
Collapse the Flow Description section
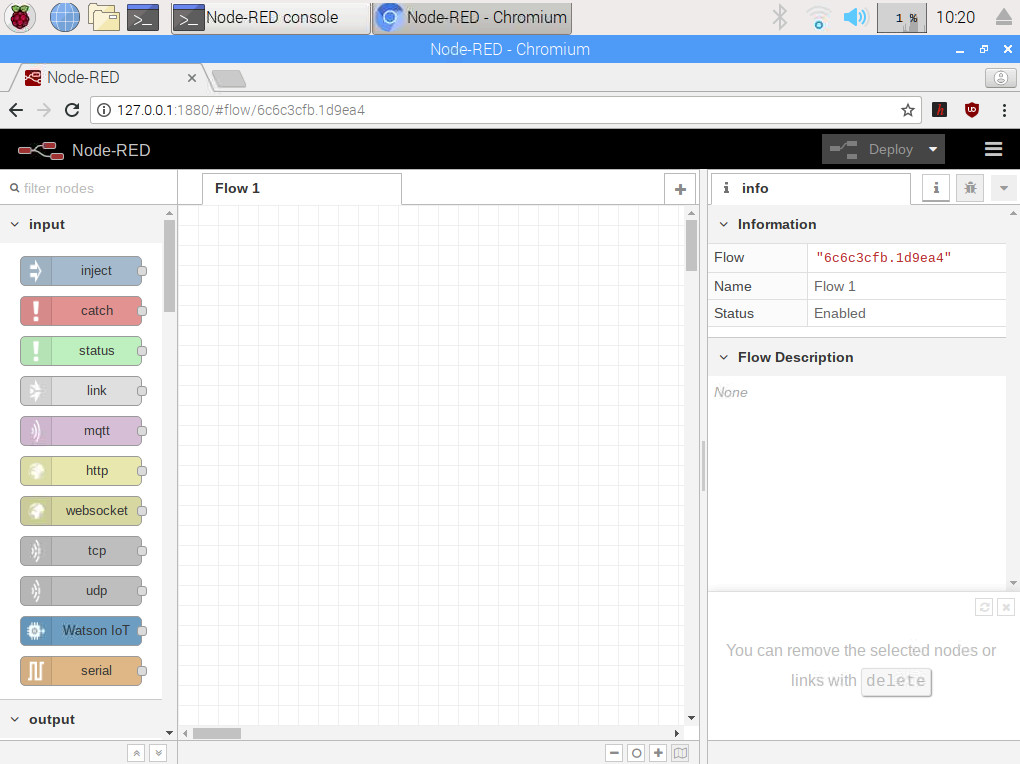857,357
